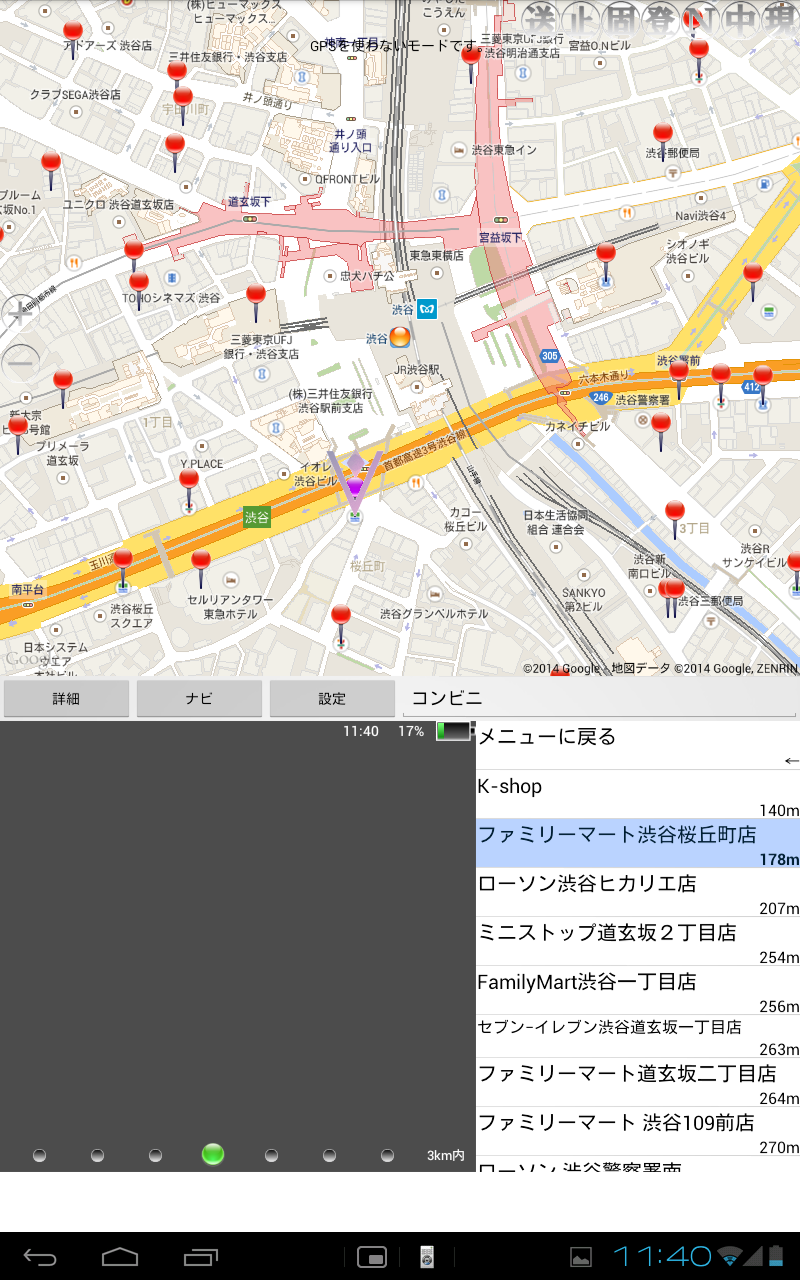800x1280 pixels.
Task: Tap the Android home button
Action: (120, 1257)
